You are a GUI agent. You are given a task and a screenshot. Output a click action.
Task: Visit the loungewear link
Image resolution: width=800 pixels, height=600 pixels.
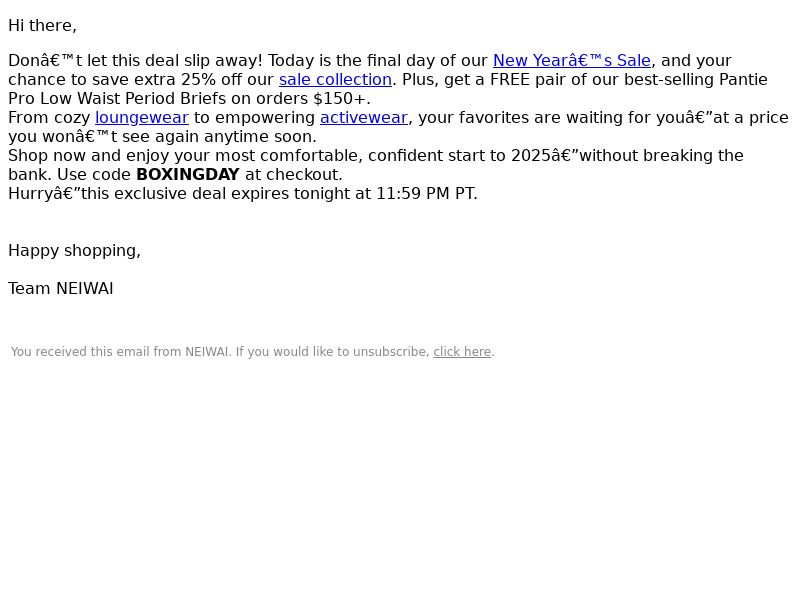pyautogui.click(x=142, y=118)
